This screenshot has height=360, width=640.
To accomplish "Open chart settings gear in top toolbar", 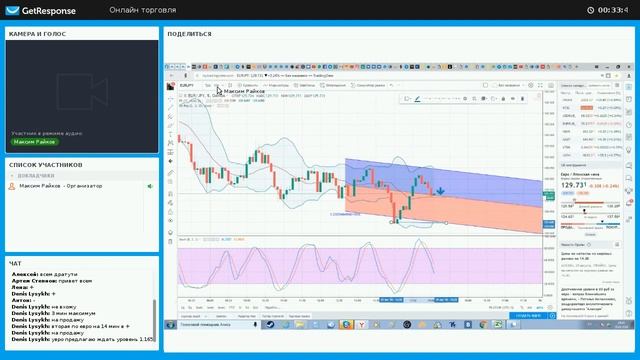I will click(531, 85).
